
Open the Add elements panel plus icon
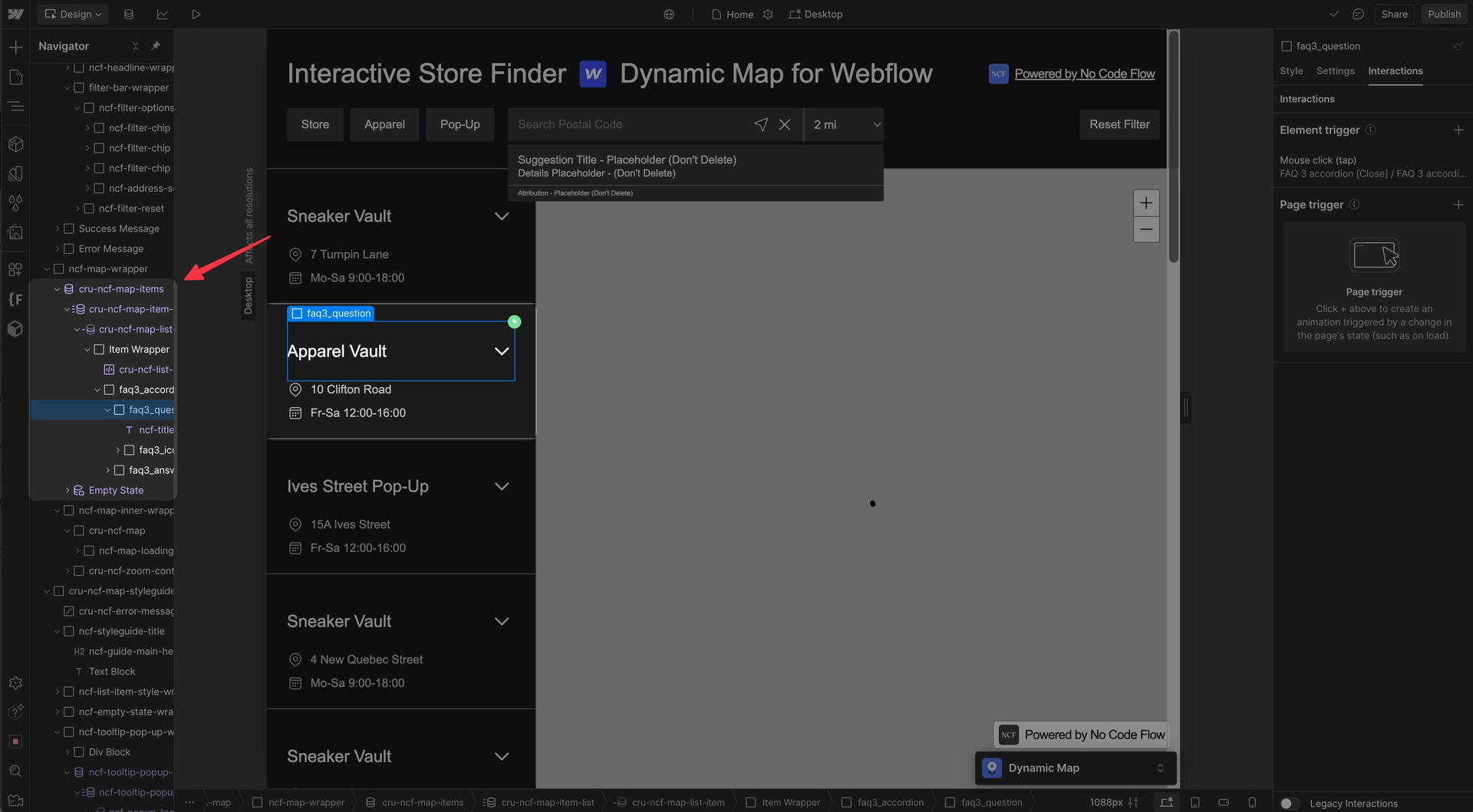click(15, 48)
